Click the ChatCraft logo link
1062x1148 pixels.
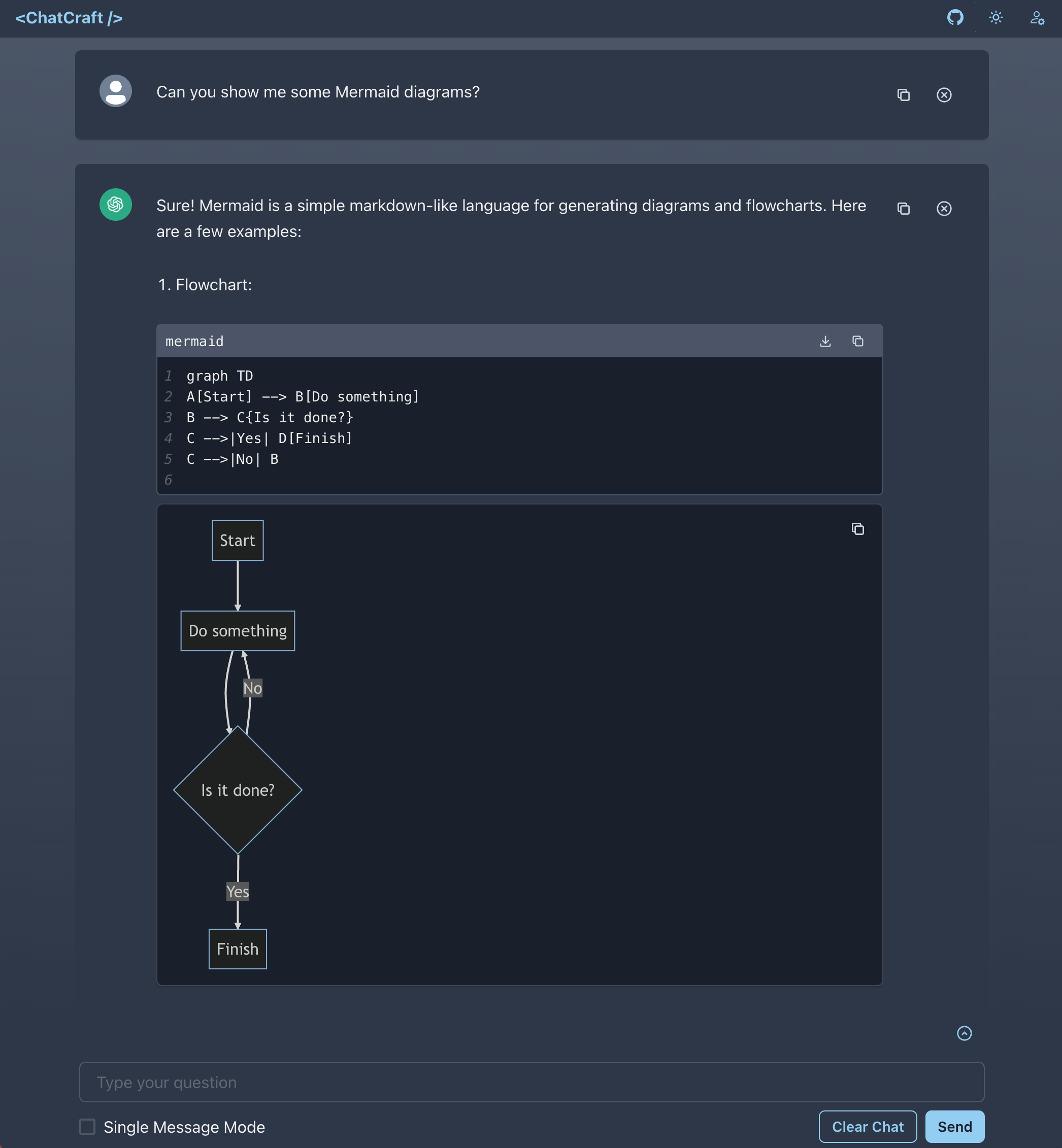(69, 18)
